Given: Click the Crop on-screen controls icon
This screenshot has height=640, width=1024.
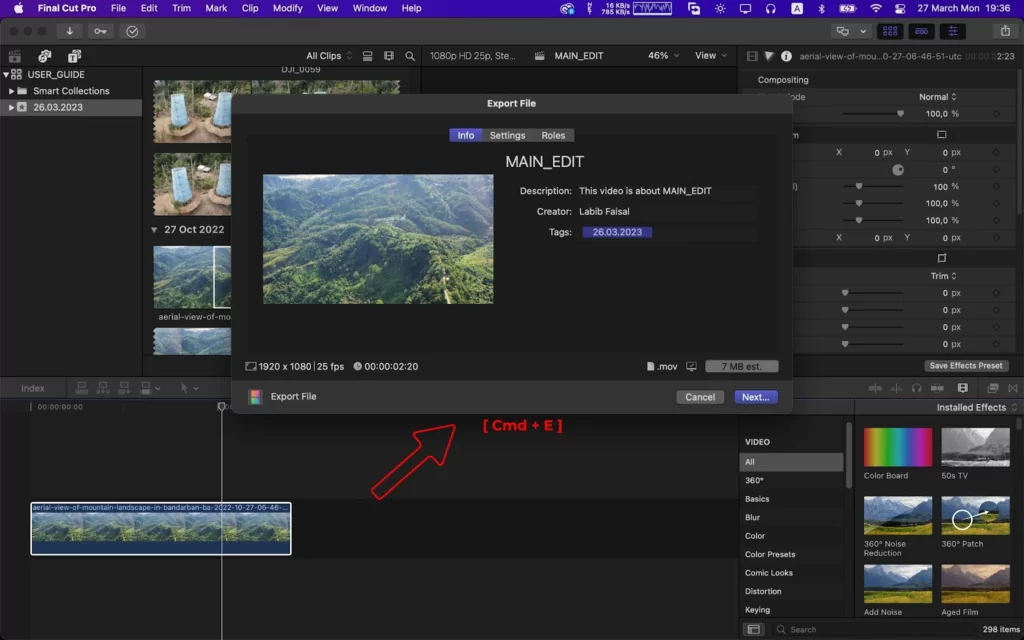Looking at the screenshot, I should click(941, 258).
